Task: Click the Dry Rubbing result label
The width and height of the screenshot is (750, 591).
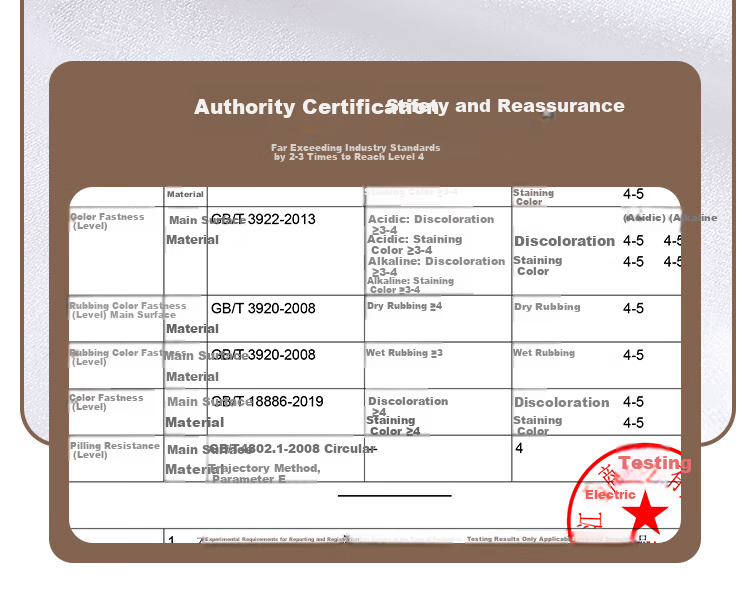Action: coord(547,307)
